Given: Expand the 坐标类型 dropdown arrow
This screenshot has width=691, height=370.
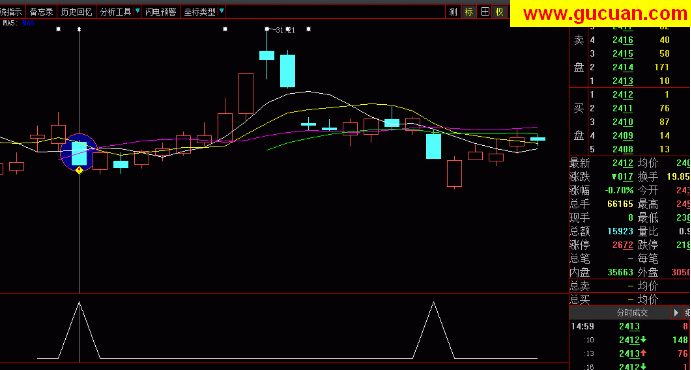Looking at the screenshot, I should [221, 11].
